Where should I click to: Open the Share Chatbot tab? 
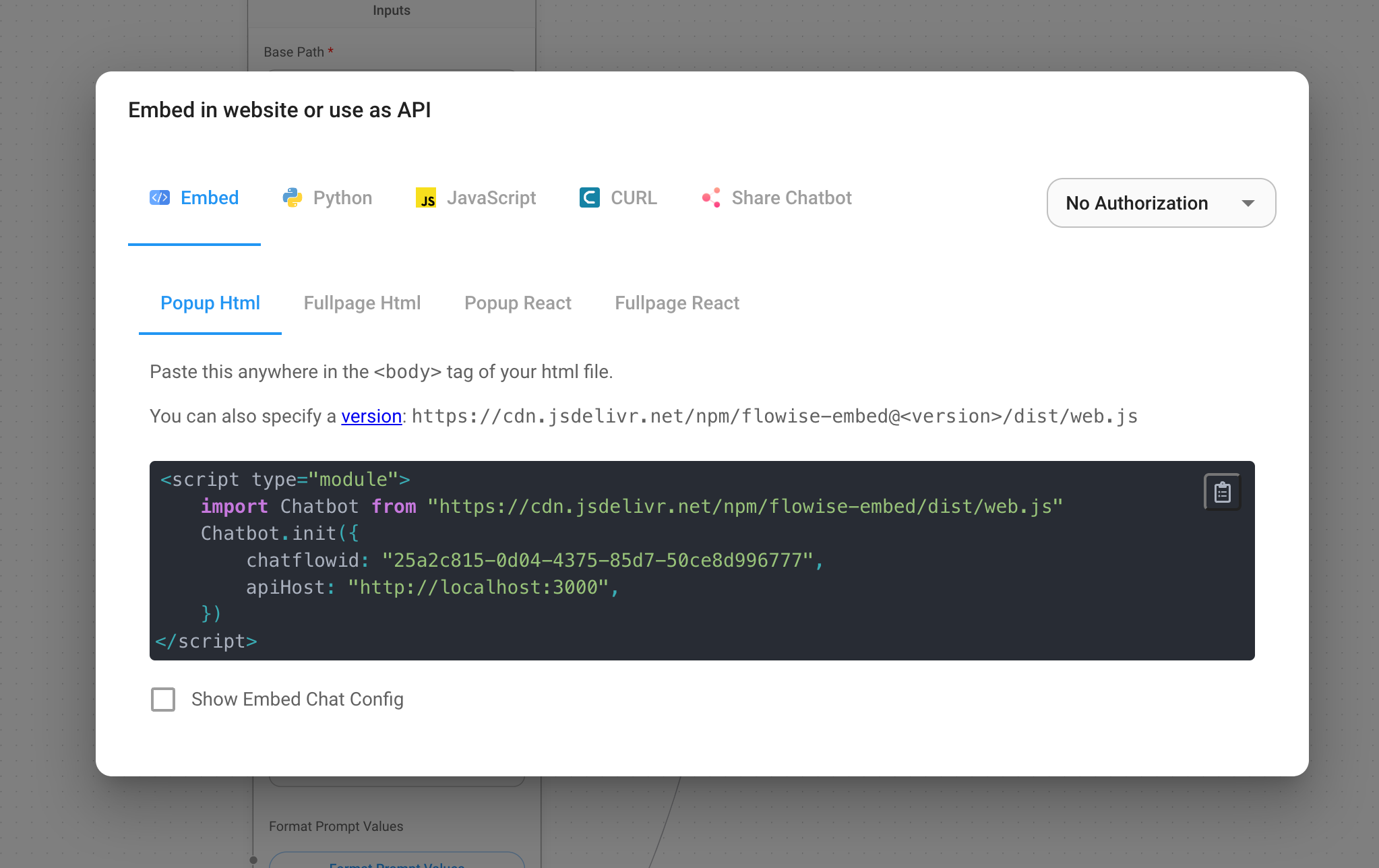click(x=776, y=197)
